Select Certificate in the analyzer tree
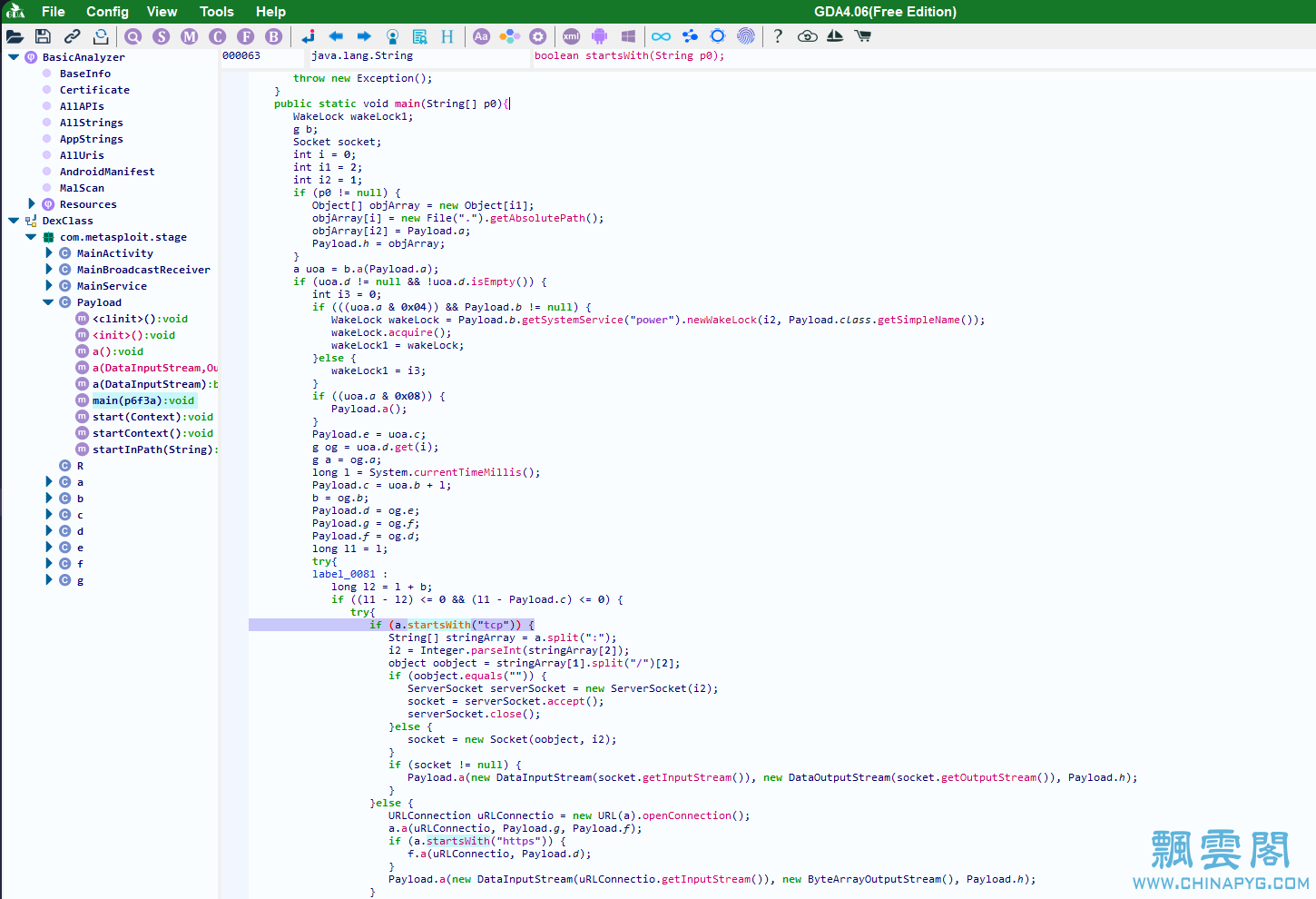This screenshot has width=1316, height=899. point(94,90)
